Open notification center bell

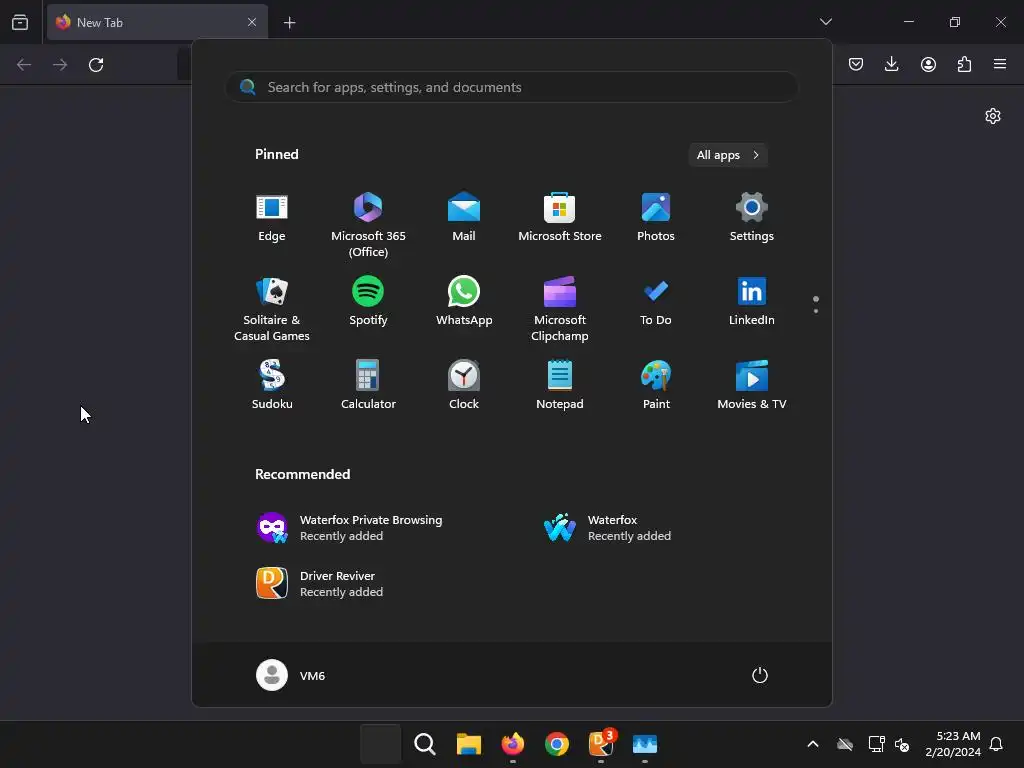point(996,744)
